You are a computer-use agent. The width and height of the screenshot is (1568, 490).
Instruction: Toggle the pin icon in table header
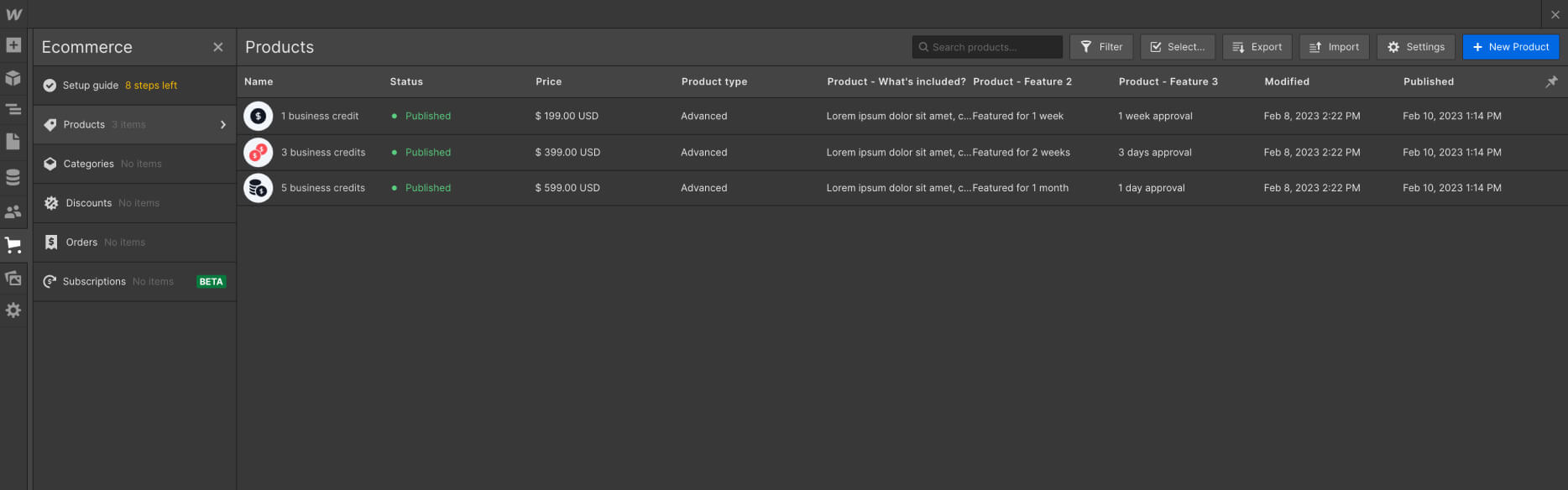[1551, 81]
